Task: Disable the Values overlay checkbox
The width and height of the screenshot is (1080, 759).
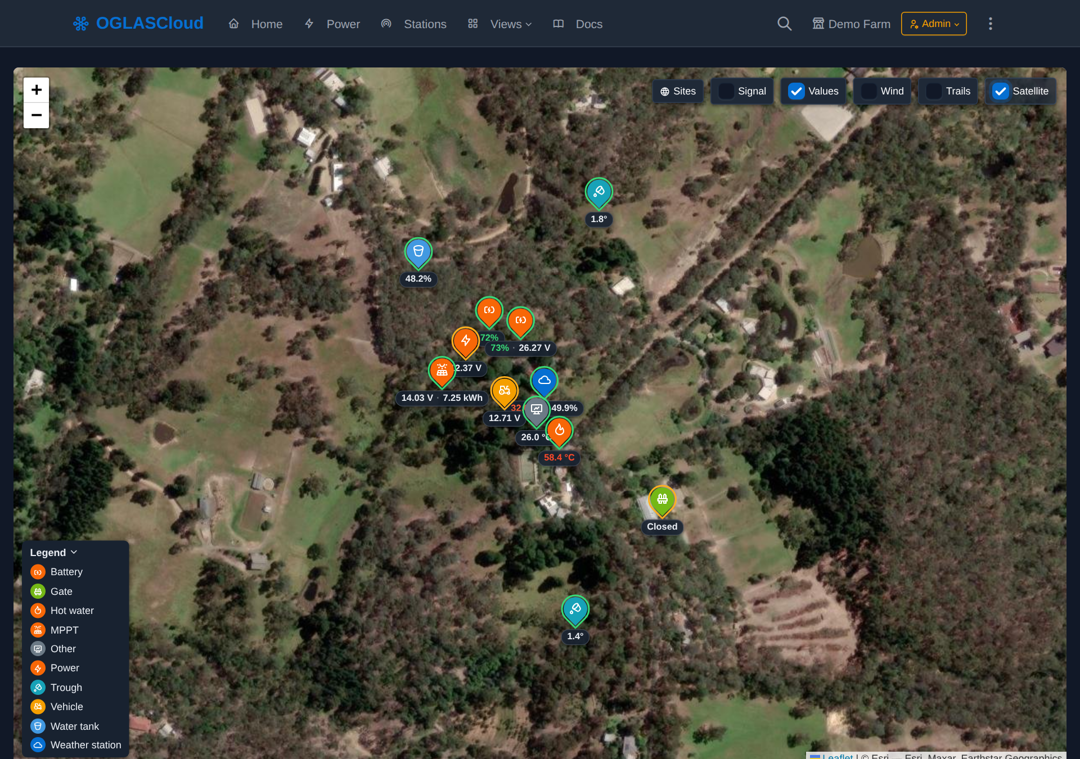Action: [796, 91]
